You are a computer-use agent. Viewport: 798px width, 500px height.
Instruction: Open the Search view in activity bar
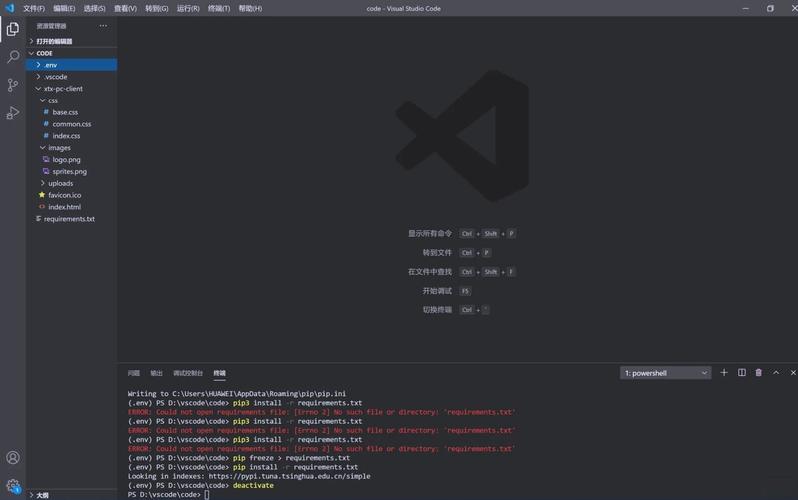coord(13,57)
